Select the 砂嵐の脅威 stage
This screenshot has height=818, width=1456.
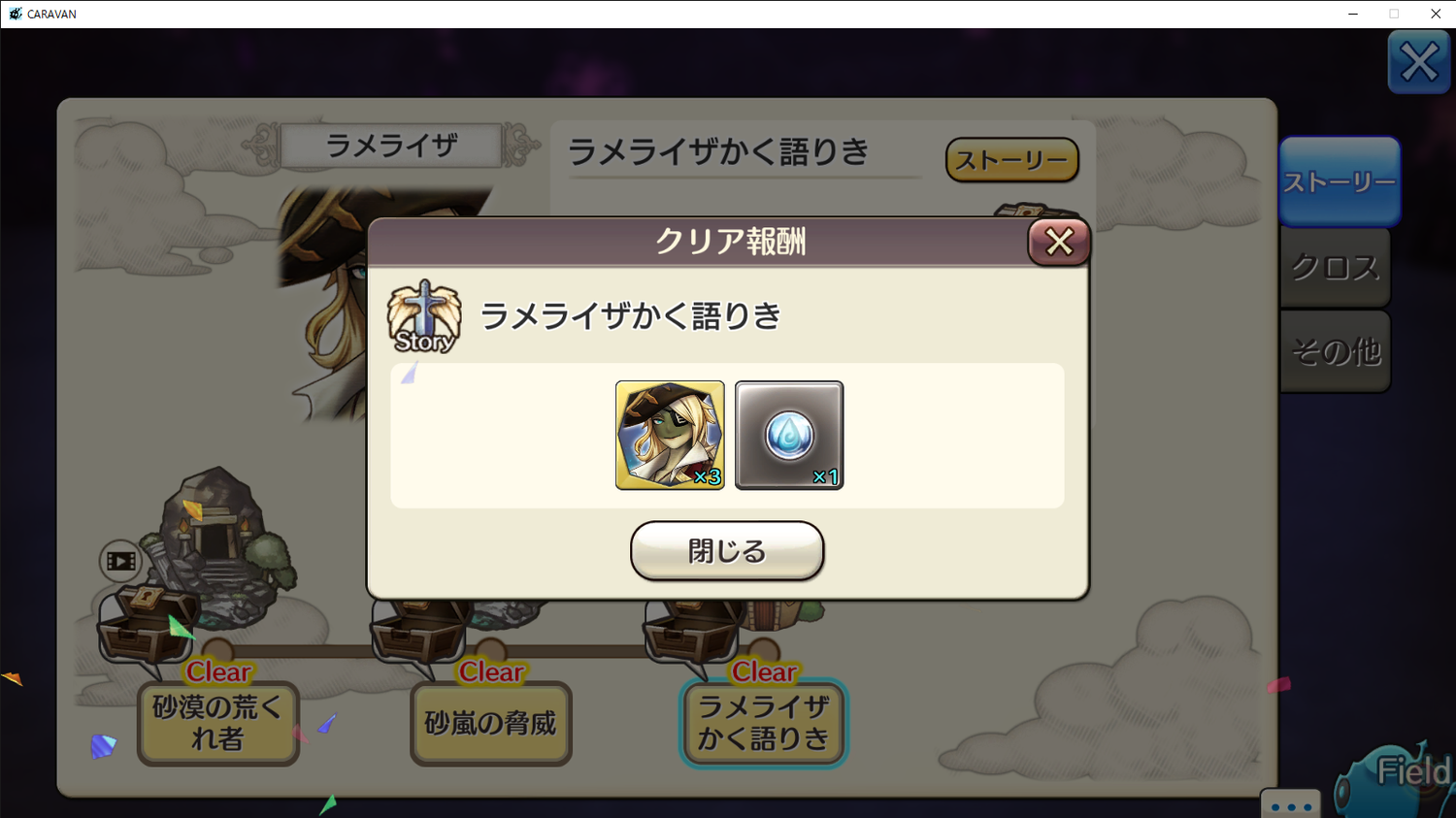point(491,724)
